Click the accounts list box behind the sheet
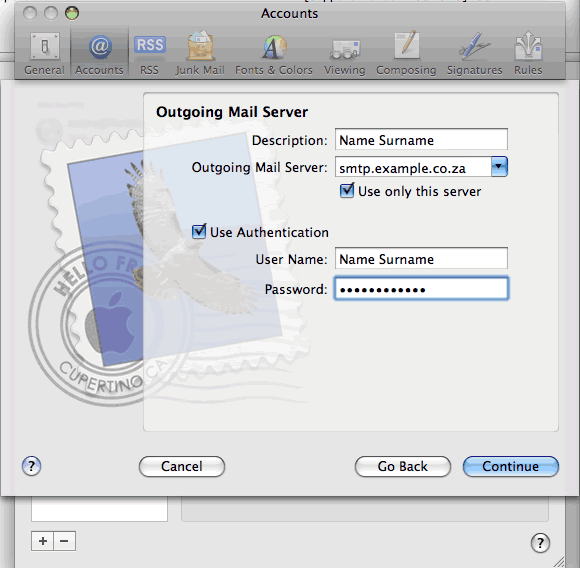This screenshot has width=580, height=568. (x=99, y=509)
